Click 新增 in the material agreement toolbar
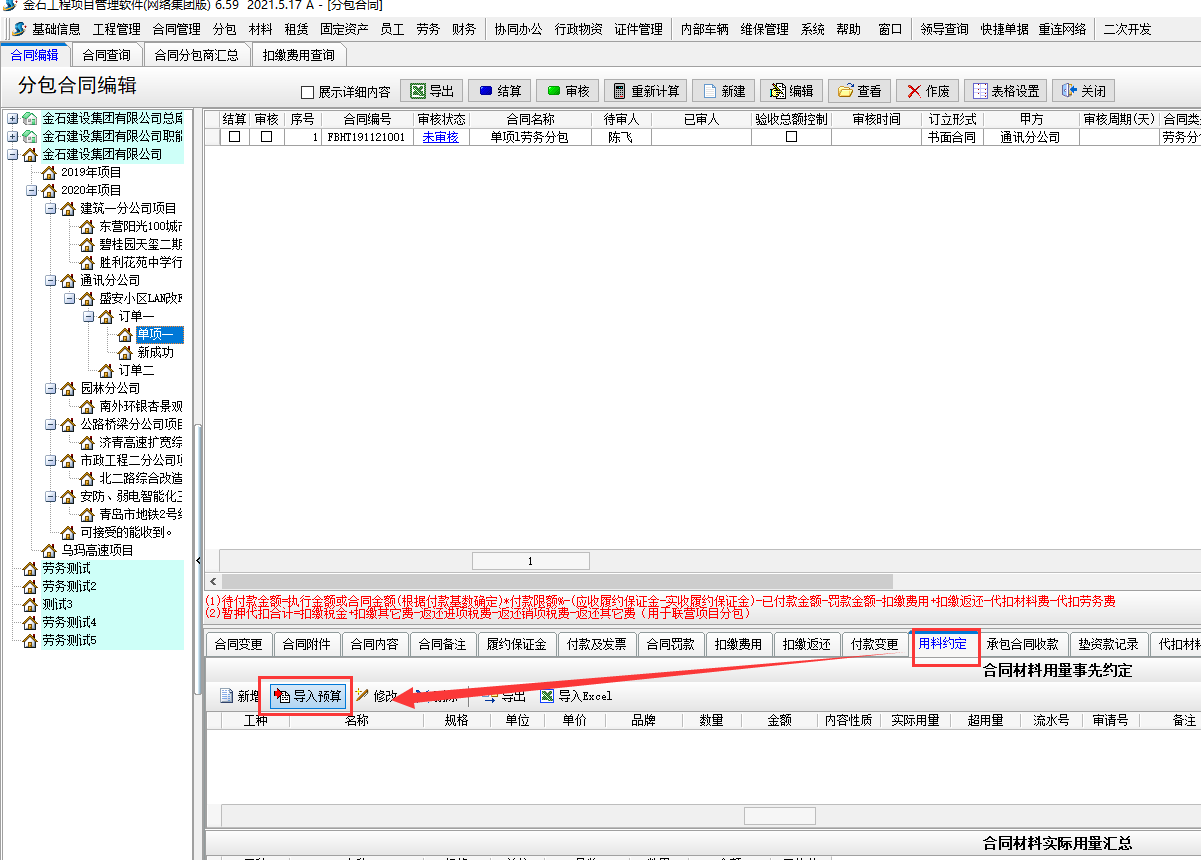Screen dimensions: 1201x860 point(239,696)
